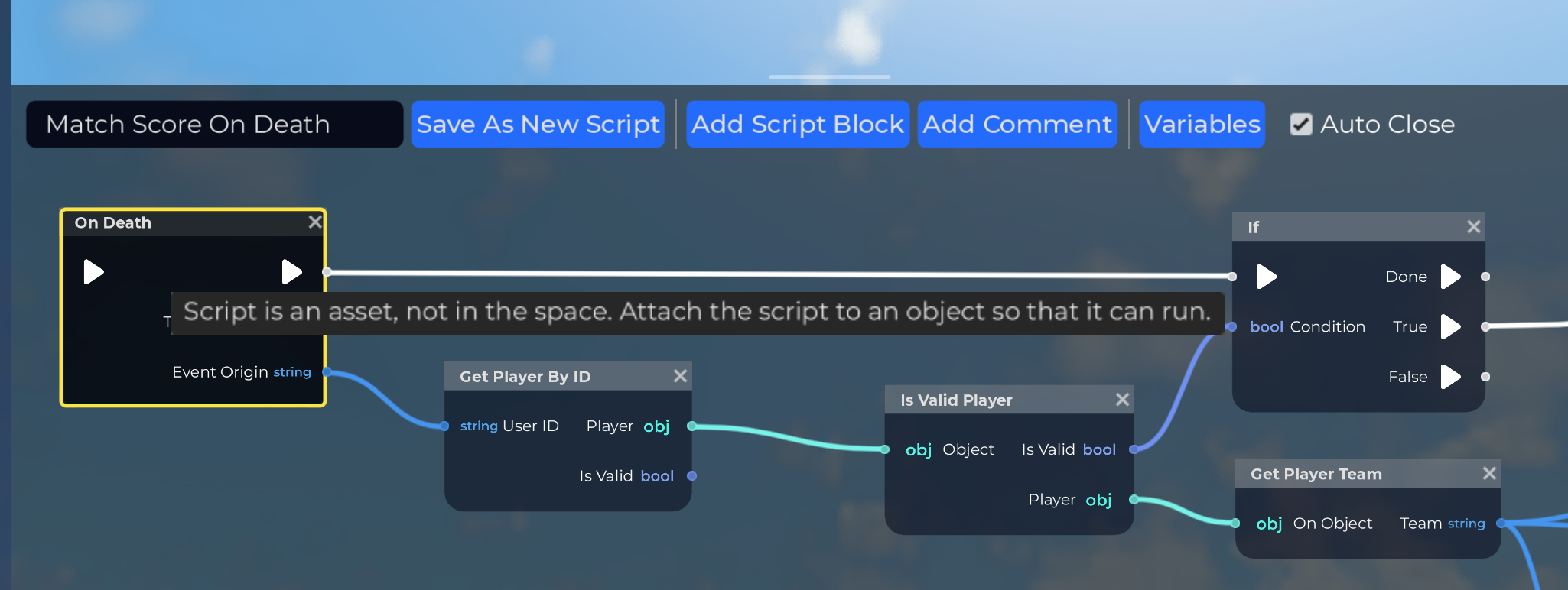Close the If block
Screen dimensions: 1568x590
pos(1474,227)
